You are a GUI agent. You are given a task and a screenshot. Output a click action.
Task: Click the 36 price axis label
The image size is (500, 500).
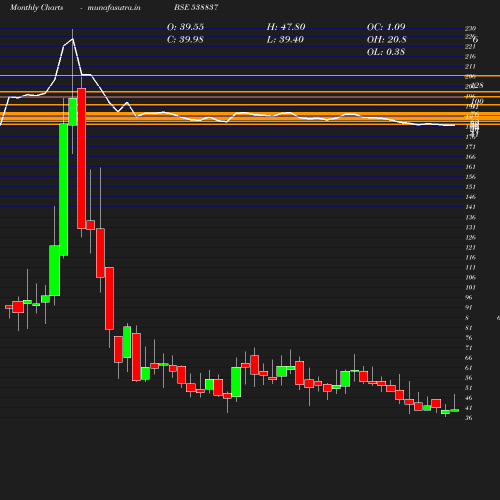point(469,418)
